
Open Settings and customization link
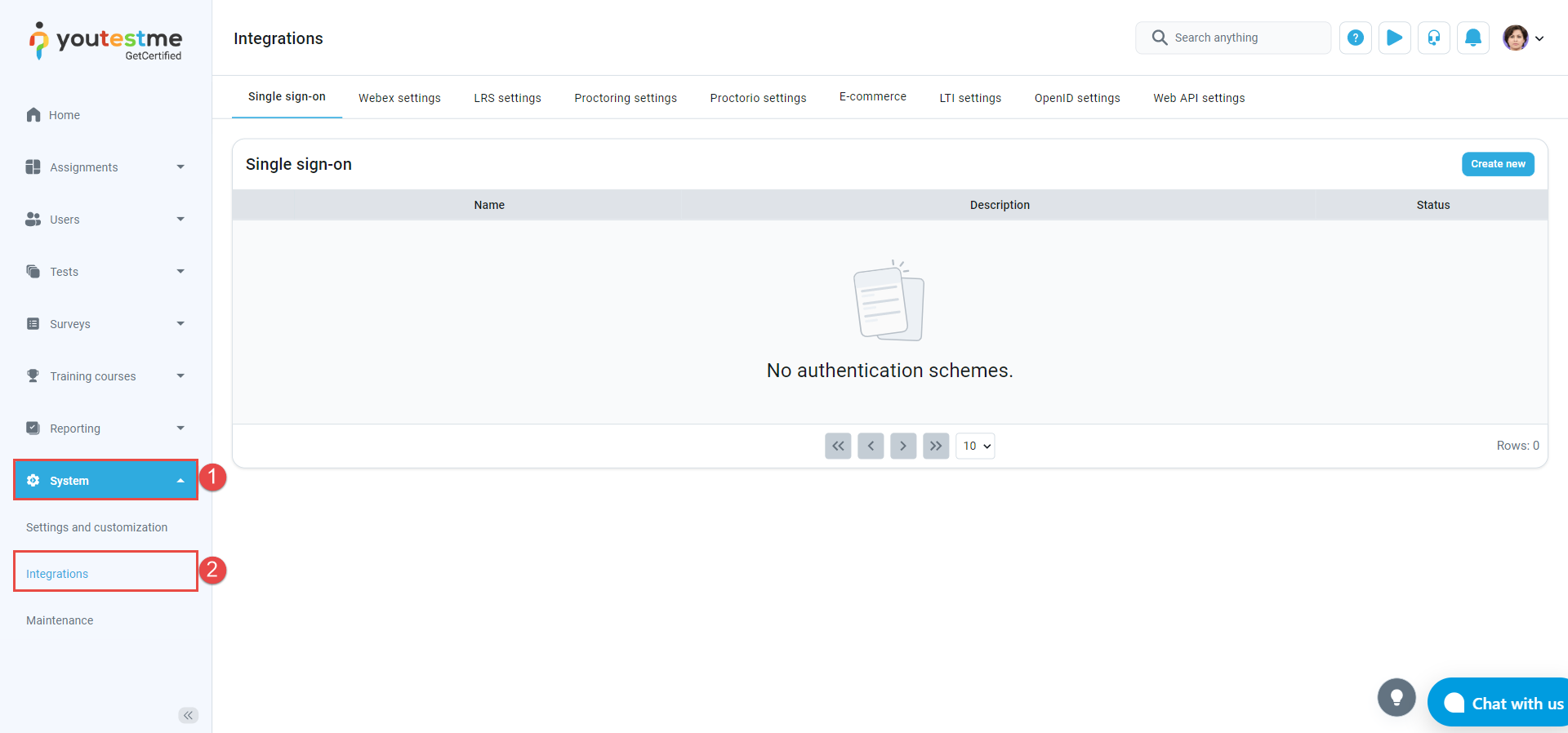coord(96,527)
